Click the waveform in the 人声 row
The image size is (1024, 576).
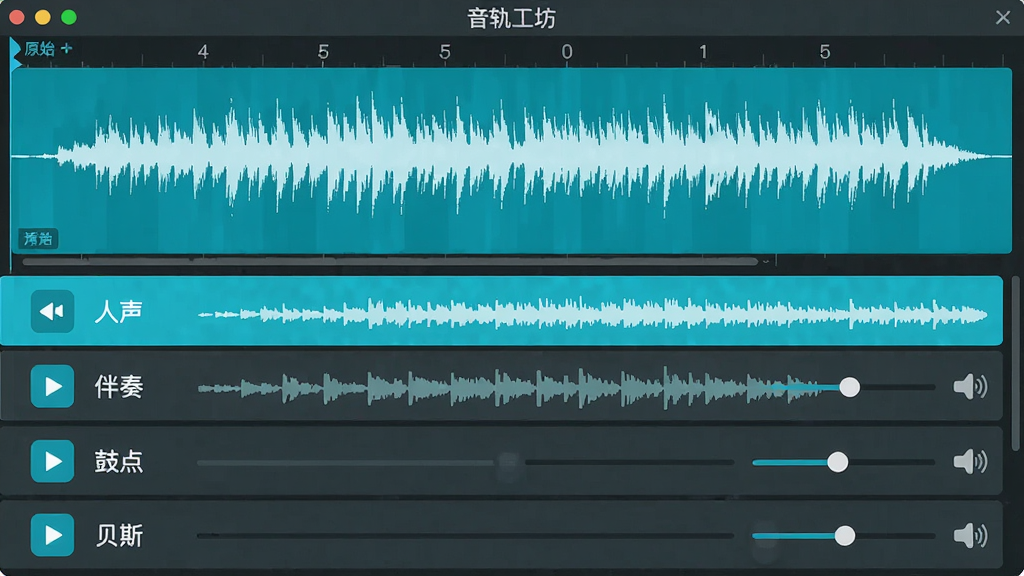point(592,314)
